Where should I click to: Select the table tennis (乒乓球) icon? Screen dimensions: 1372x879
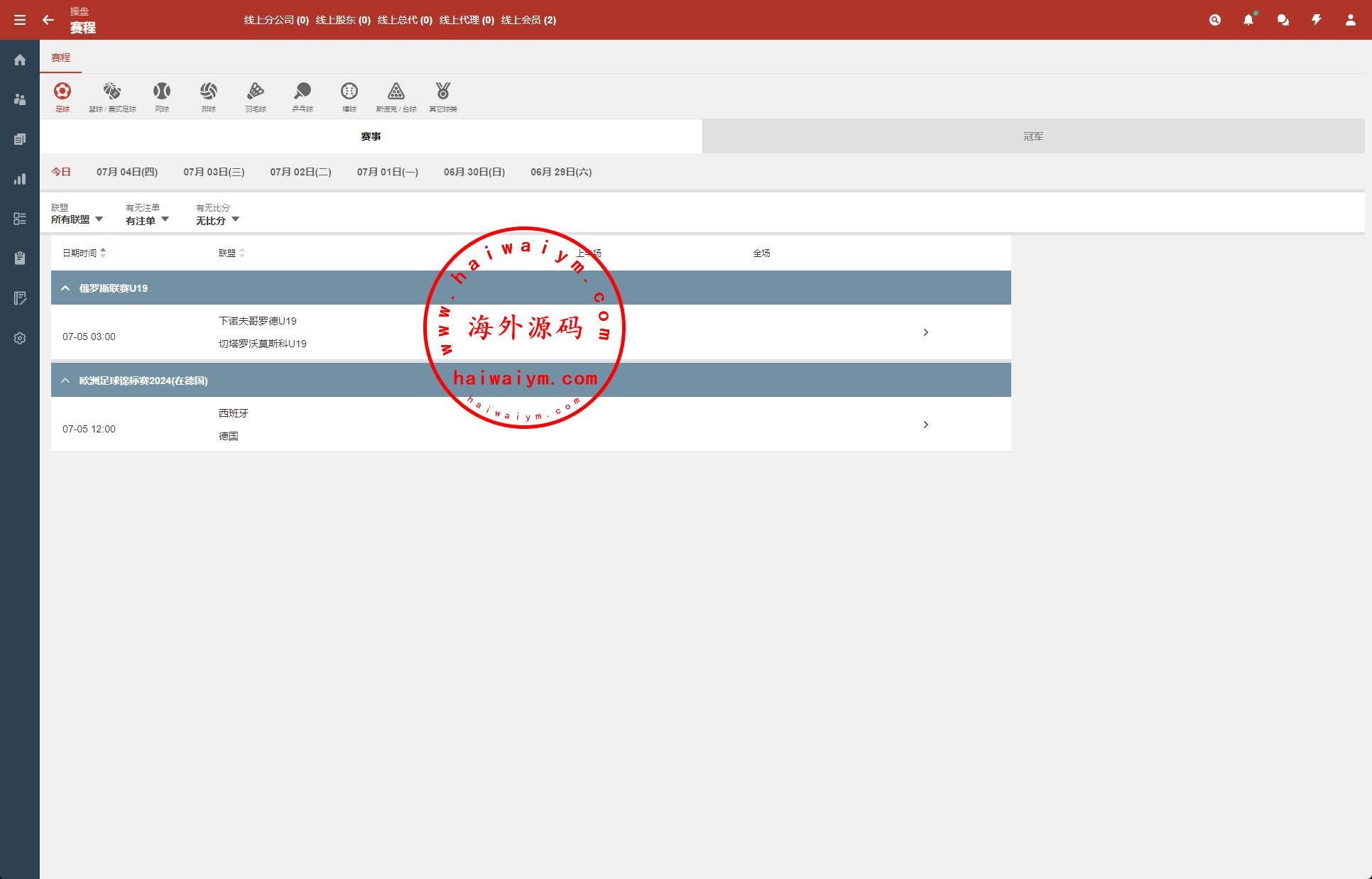[x=303, y=97]
